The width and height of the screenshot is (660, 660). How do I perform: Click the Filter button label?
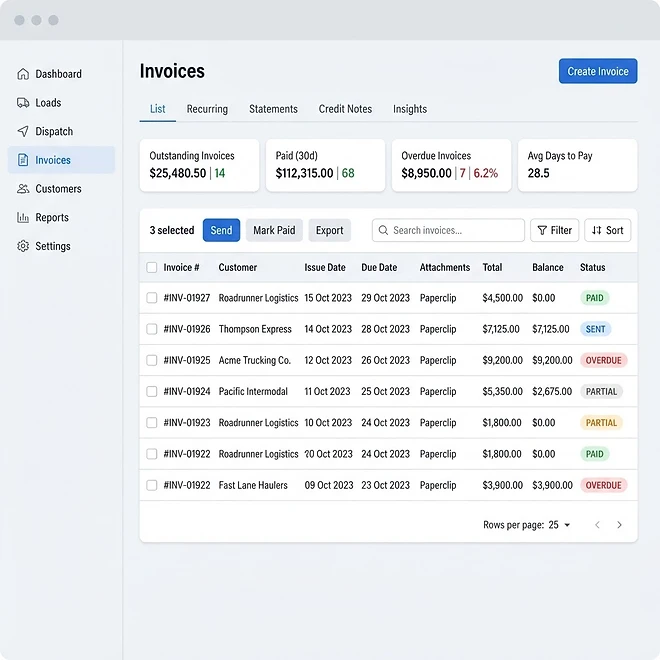[561, 230]
